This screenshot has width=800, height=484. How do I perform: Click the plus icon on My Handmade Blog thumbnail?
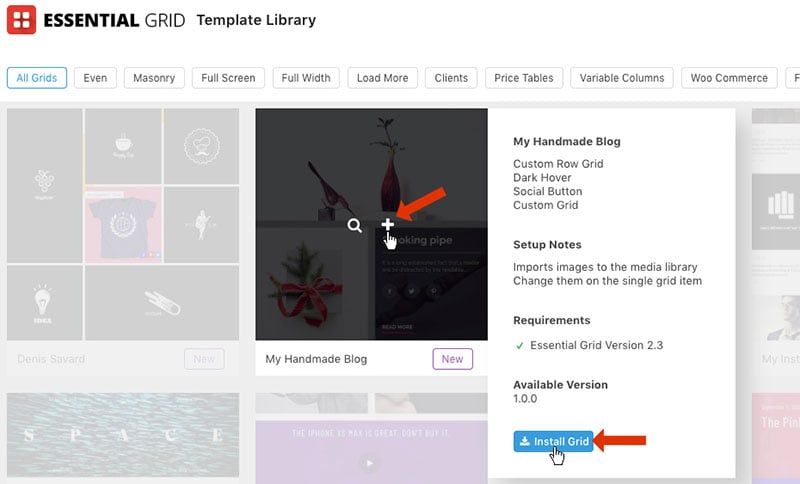coord(387,224)
